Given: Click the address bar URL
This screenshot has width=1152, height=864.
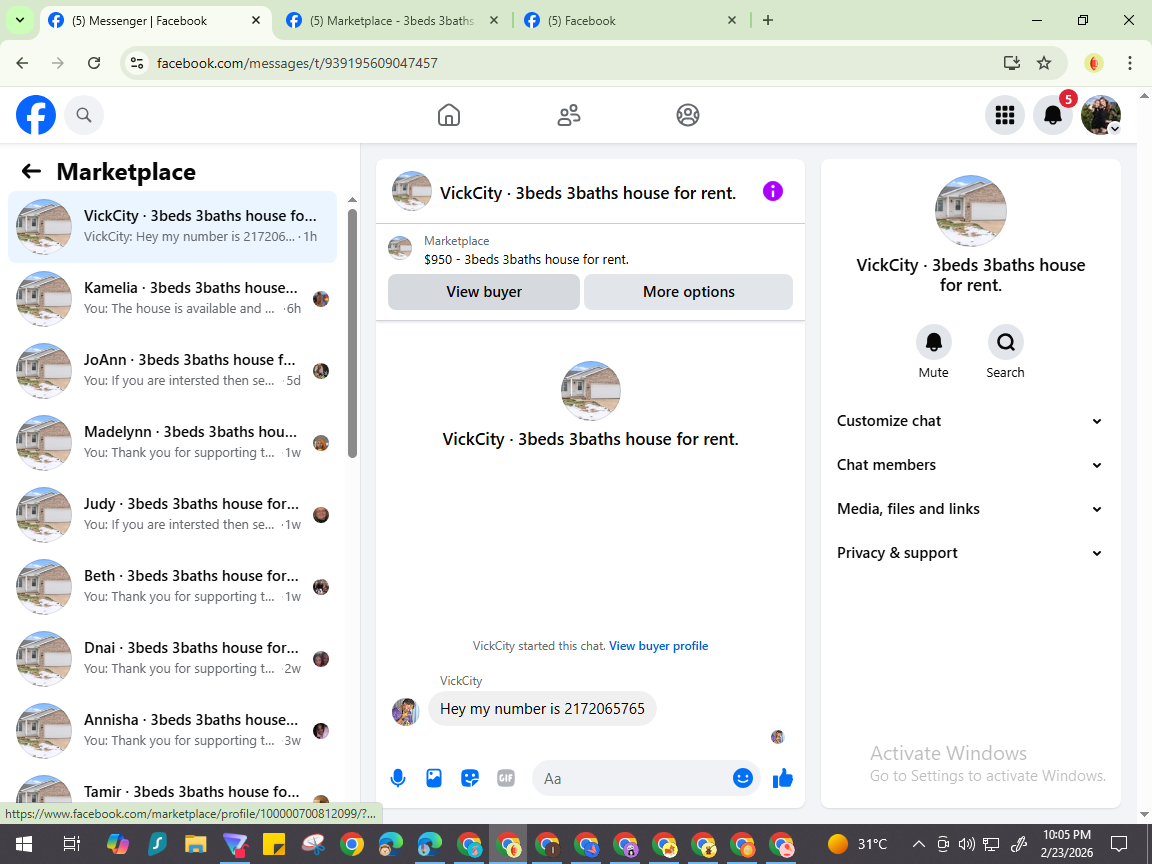Looking at the screenshot, I should pyautogui.click(x=298, y=63).
